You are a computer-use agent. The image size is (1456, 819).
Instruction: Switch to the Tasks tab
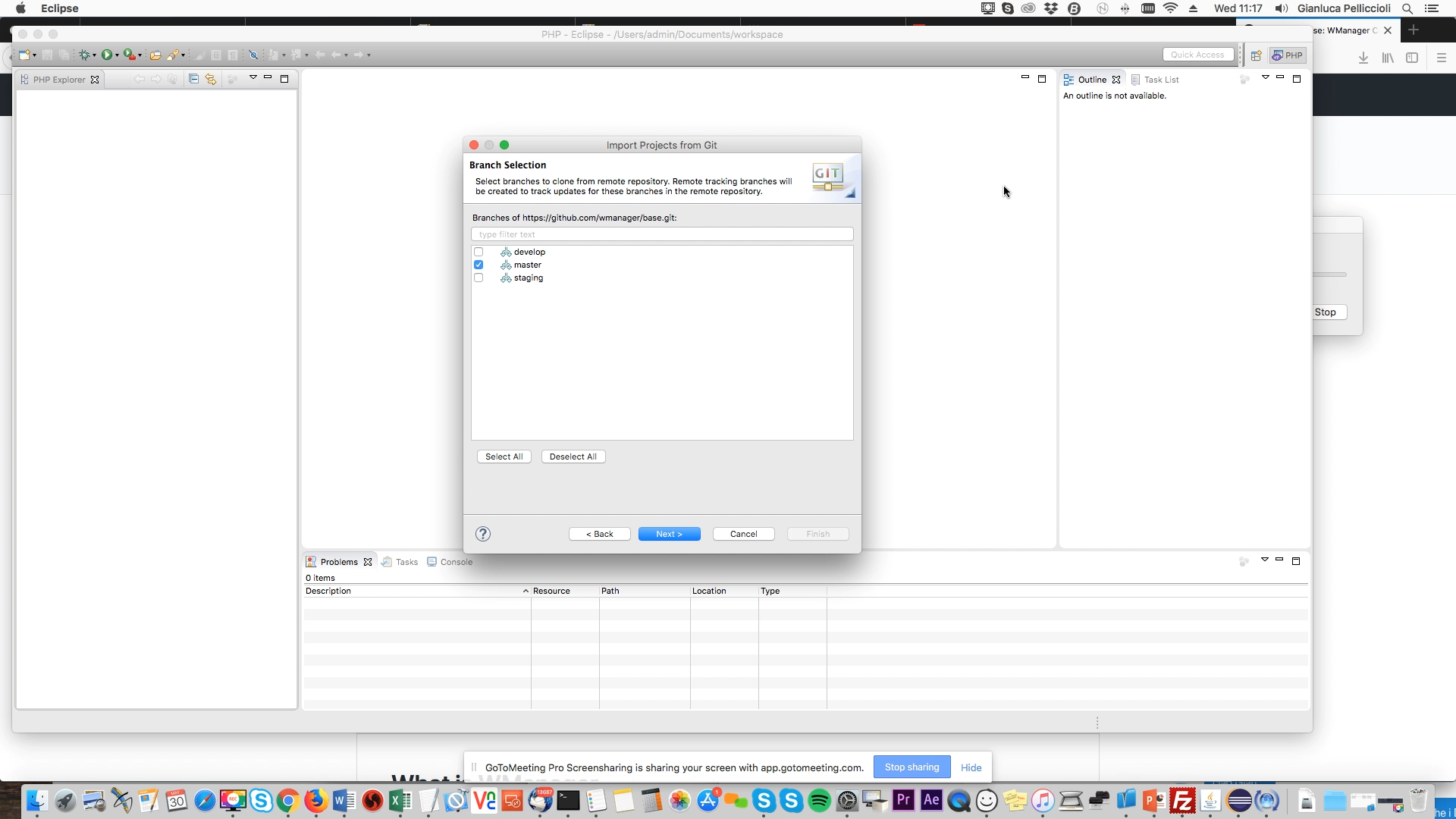[406, 562]
